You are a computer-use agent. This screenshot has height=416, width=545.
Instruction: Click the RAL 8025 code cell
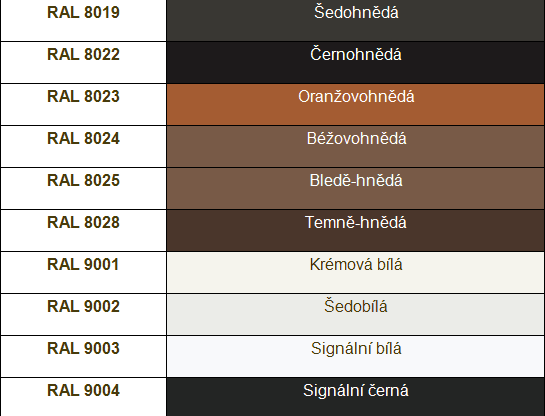pos(83,189)
